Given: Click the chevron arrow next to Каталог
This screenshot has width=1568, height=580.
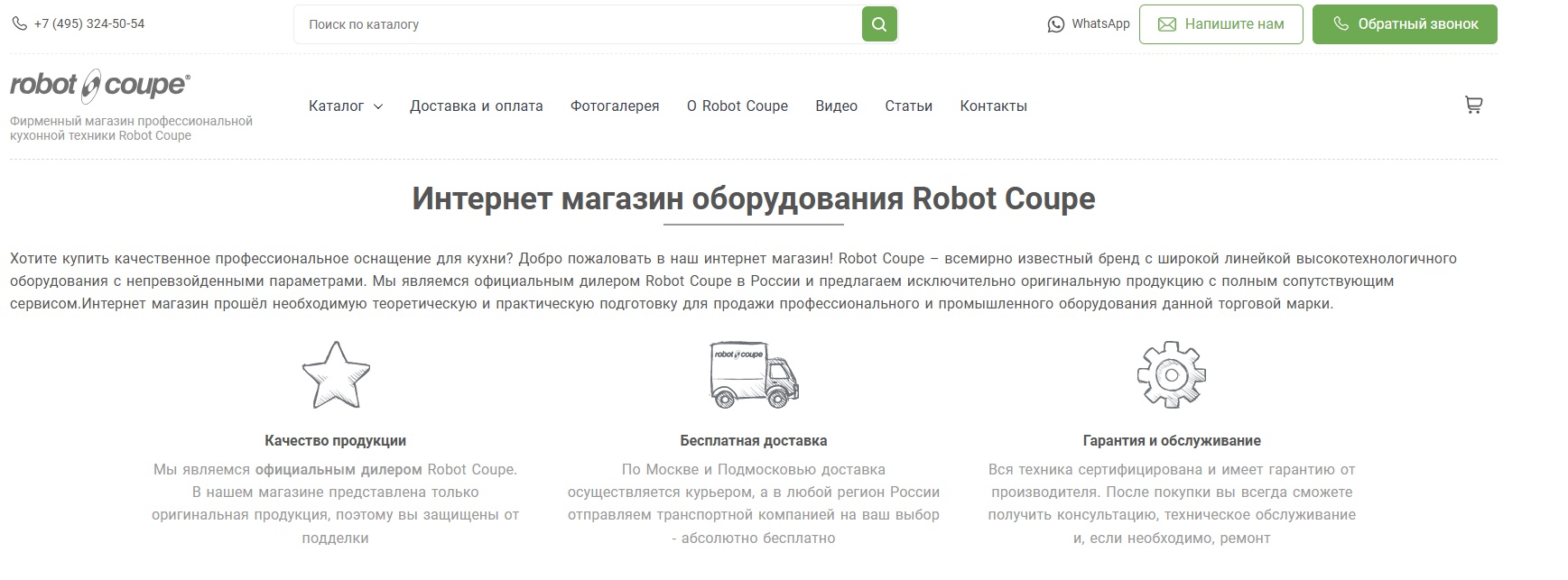Looking at the screenshot, I should tap(378, 106).
